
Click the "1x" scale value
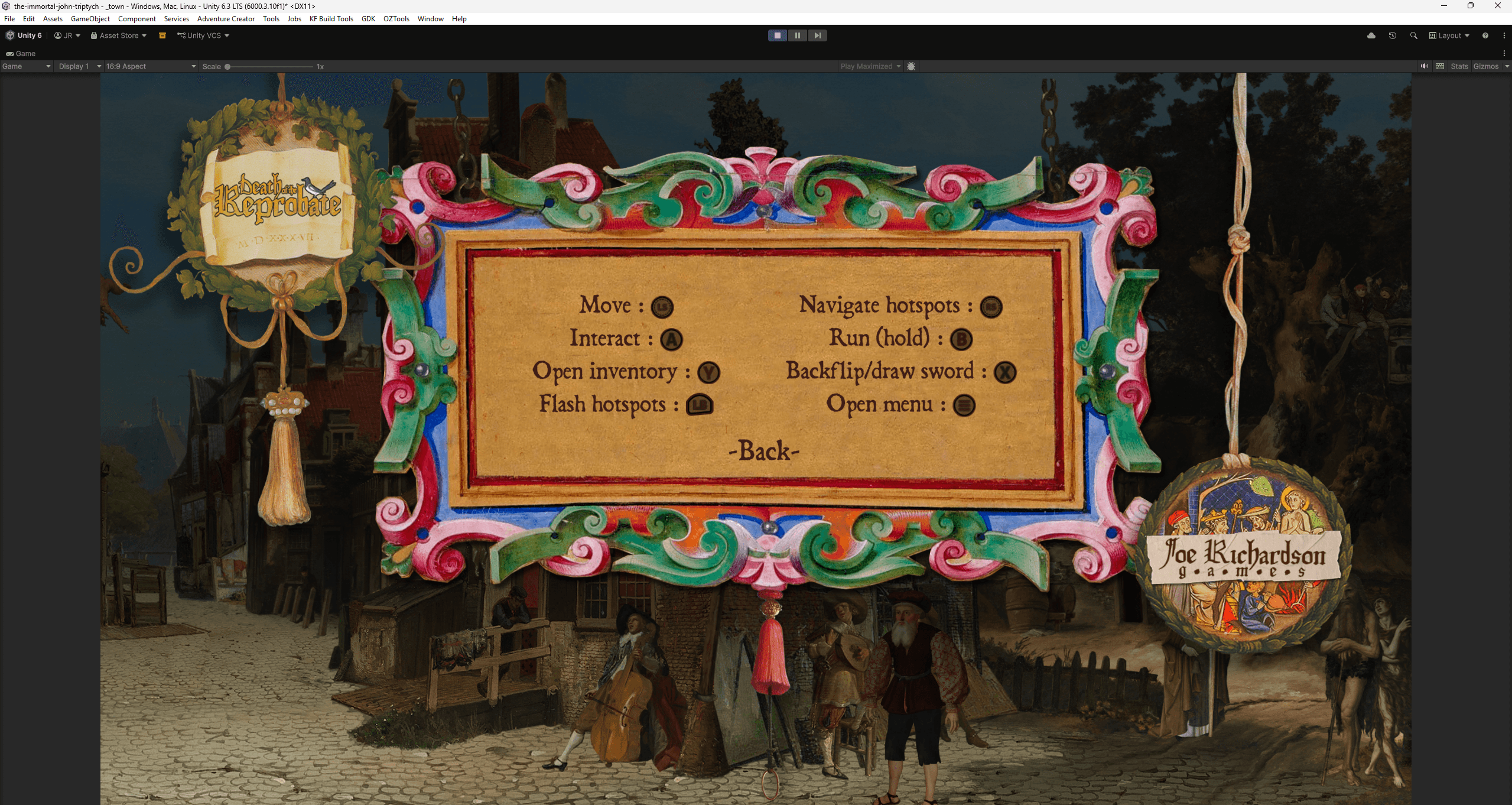[x=320, y=67]
